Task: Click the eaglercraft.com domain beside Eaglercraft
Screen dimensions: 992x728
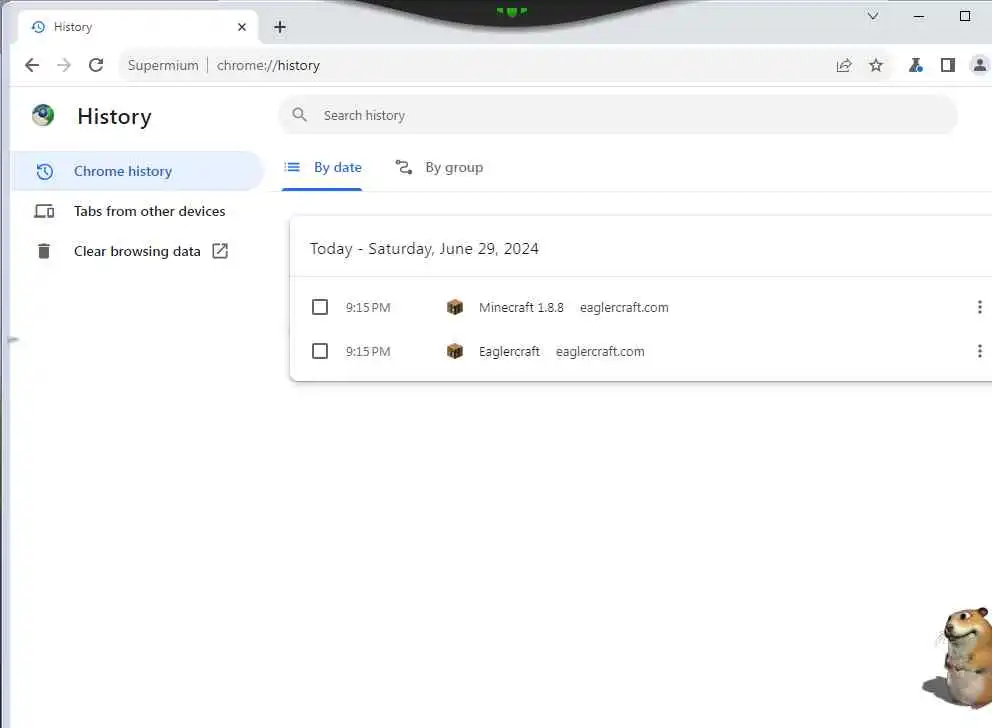Action: [x=600, y=352]
